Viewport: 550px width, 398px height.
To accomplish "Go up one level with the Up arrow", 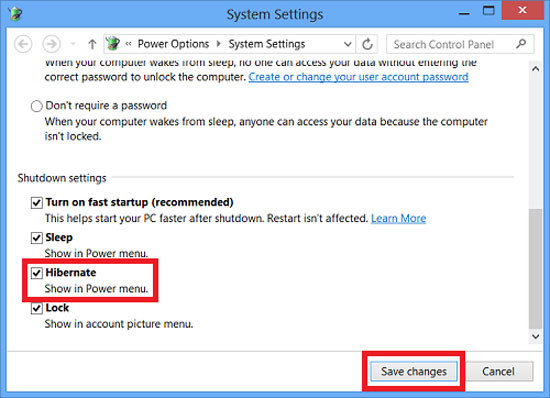I will click(92, 45).
